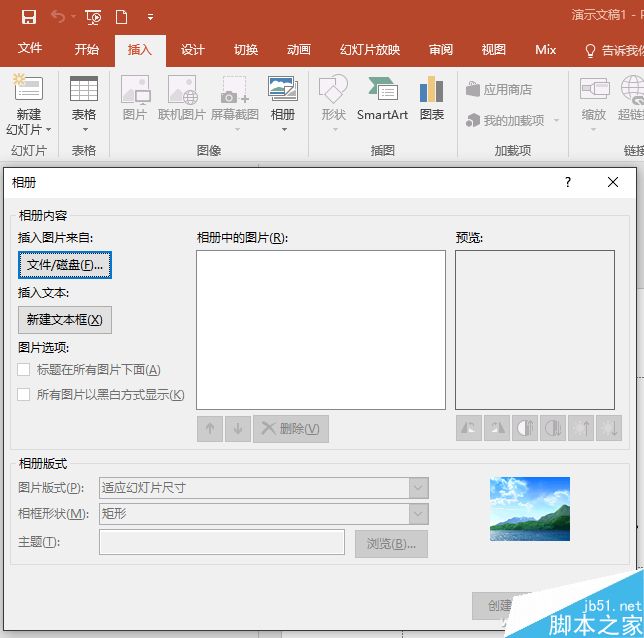
Task: Click the 文件/磁盘(F)... button
Action: coord(65,265)
